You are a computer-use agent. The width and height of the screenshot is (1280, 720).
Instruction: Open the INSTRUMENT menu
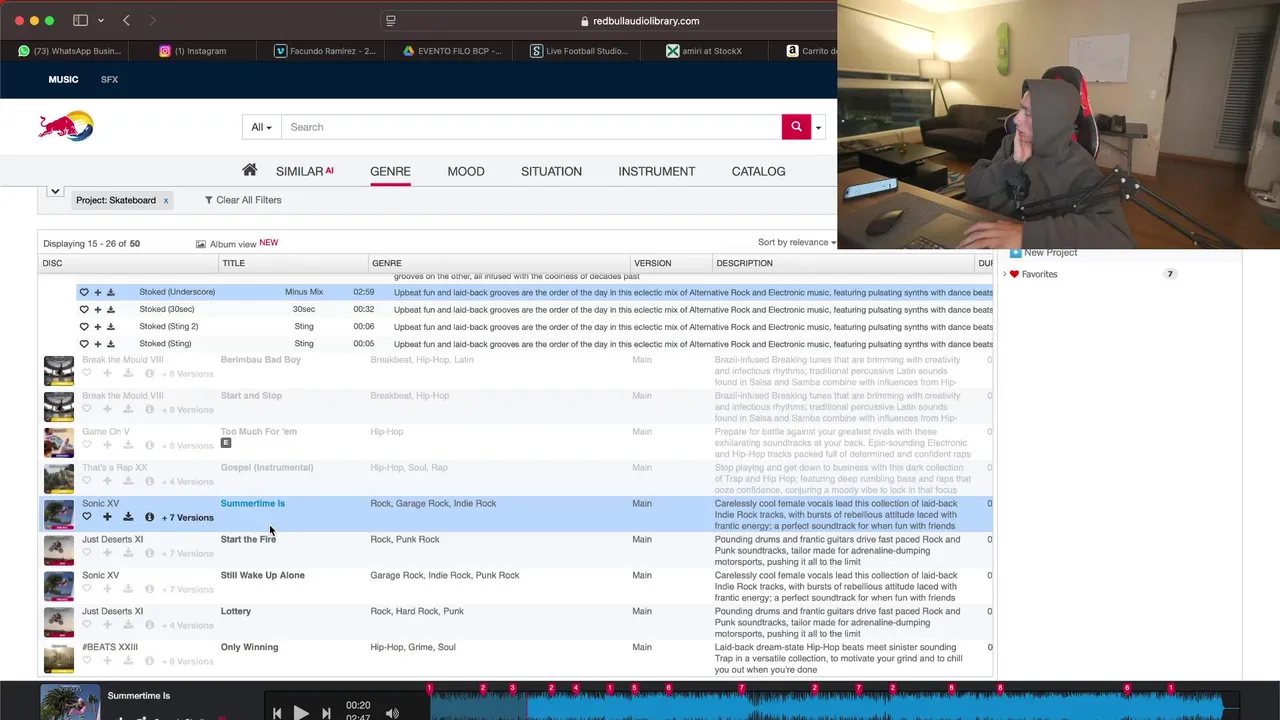(656, 171)
